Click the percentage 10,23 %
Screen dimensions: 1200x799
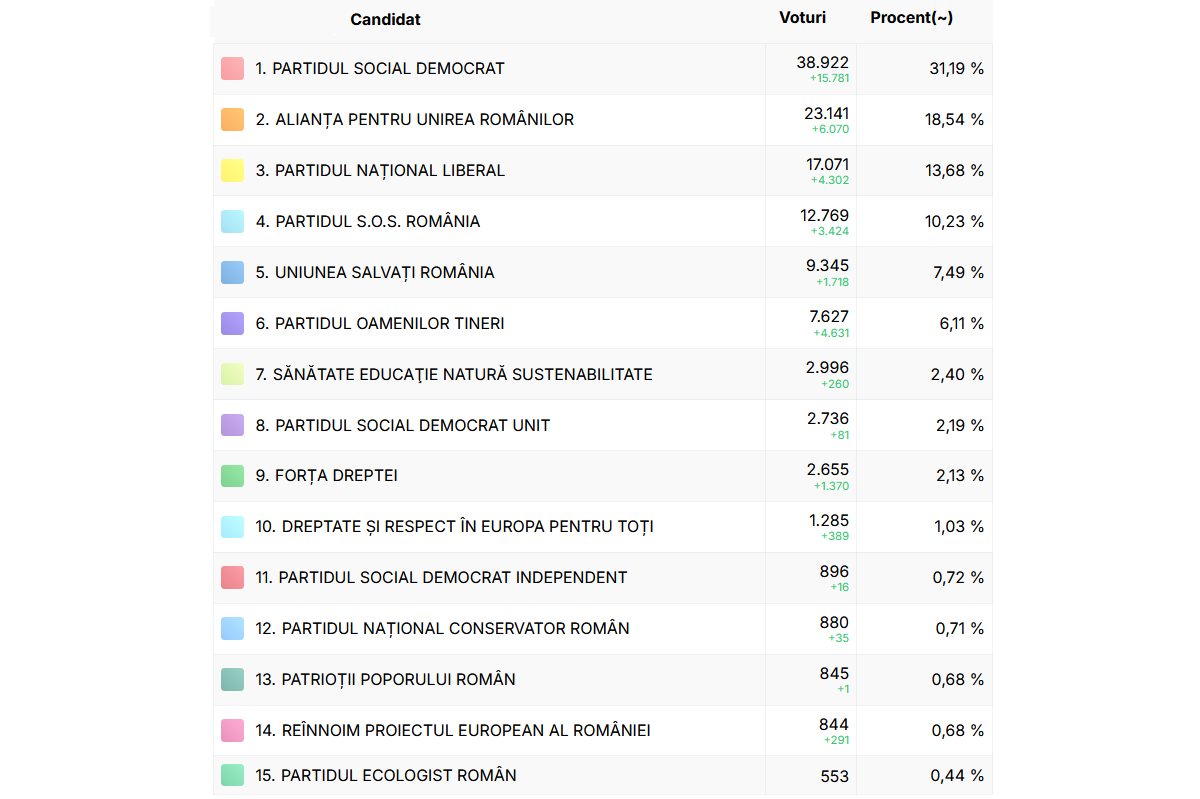(954, 222)
